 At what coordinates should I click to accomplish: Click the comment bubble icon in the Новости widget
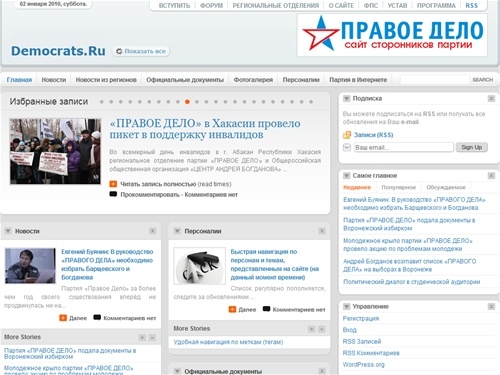click(97, 318)
